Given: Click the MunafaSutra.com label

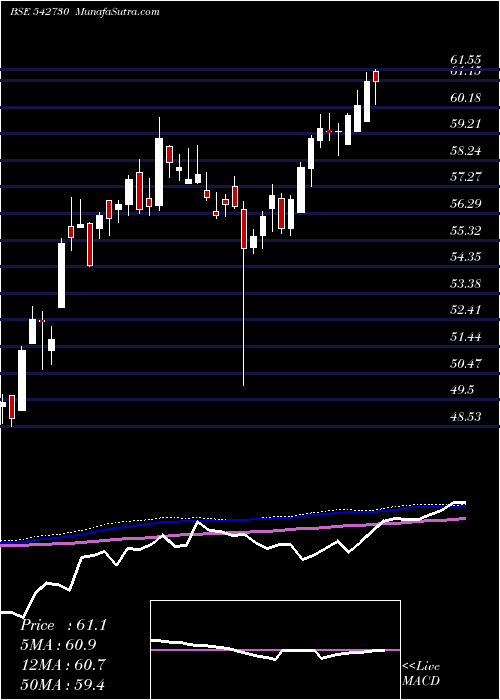Looking at the screenshot, I should click(x=116, y=12).
